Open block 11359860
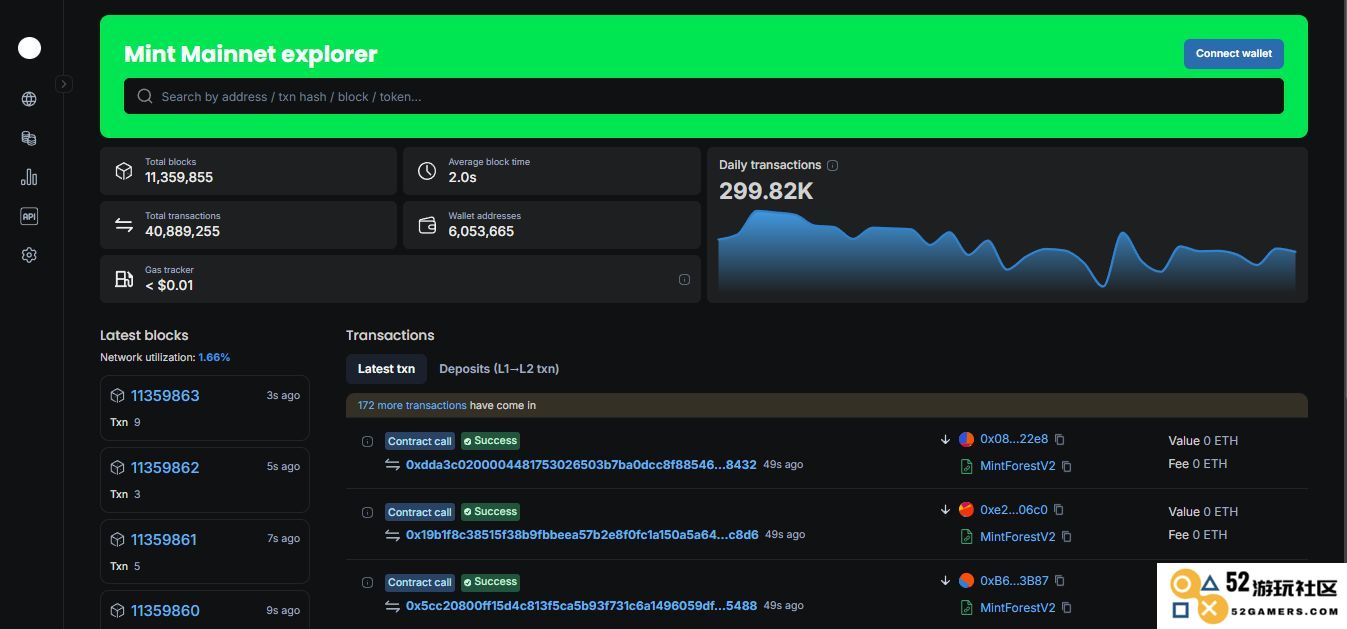Screen dimensions: 1347x629 [165, 610]
